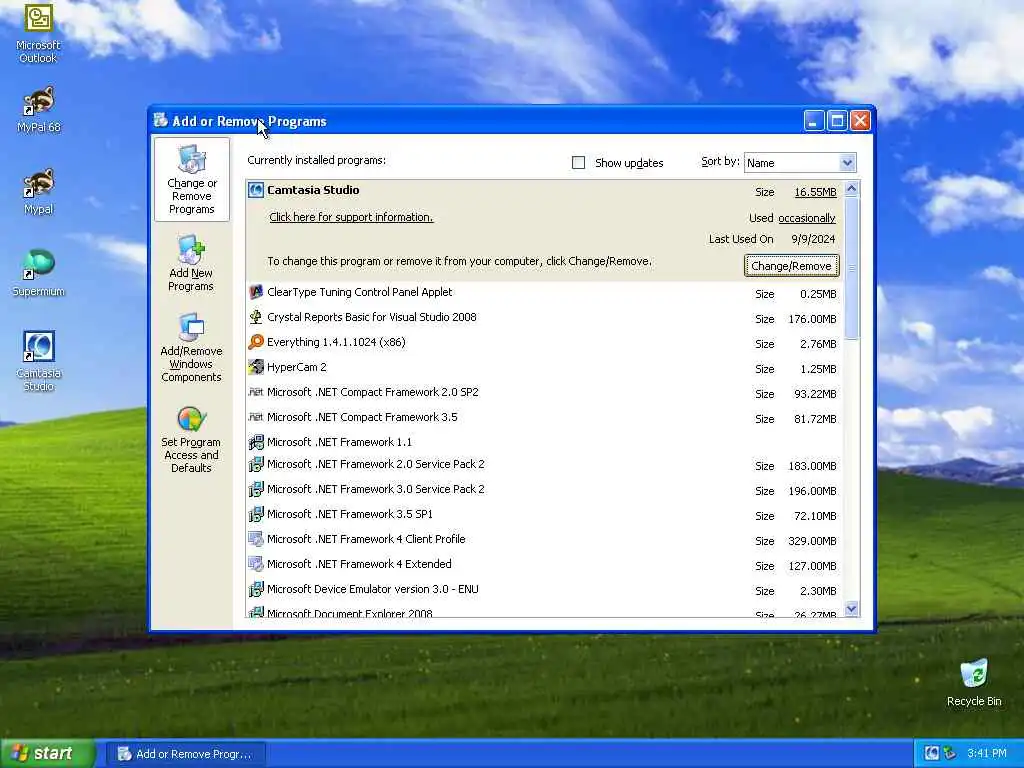
Task: Select Crystal Reports Basic for Visual Studio 2008
Action: tap(545, 317)
